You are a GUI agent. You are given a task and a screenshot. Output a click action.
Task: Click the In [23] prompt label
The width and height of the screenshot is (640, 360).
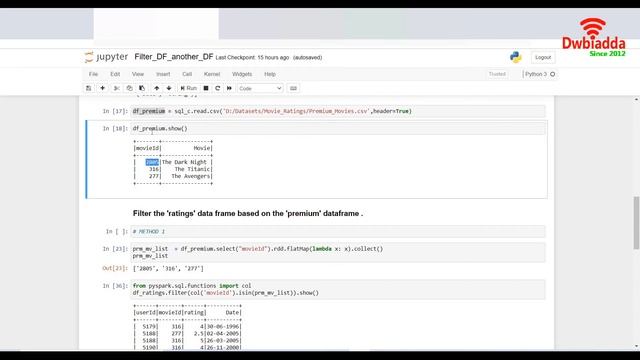click(x=115, y=249)
